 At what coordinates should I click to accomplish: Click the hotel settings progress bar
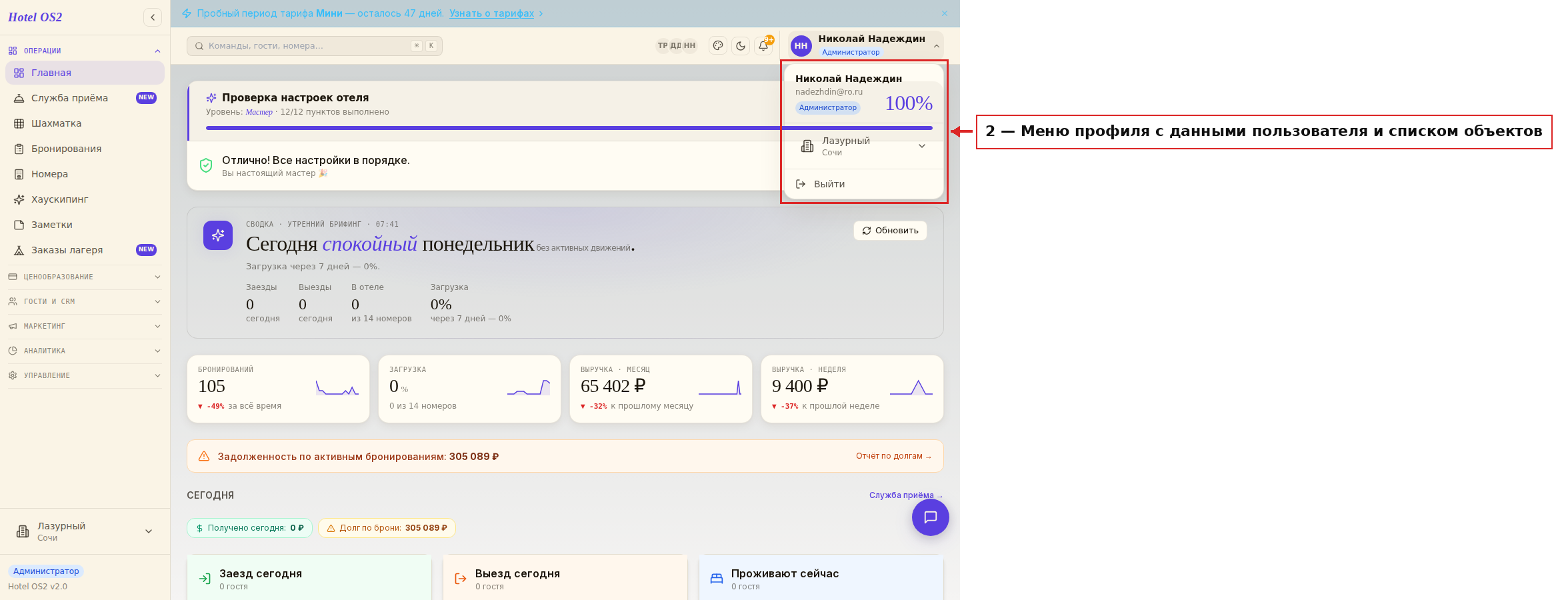(x=569, y=128)
